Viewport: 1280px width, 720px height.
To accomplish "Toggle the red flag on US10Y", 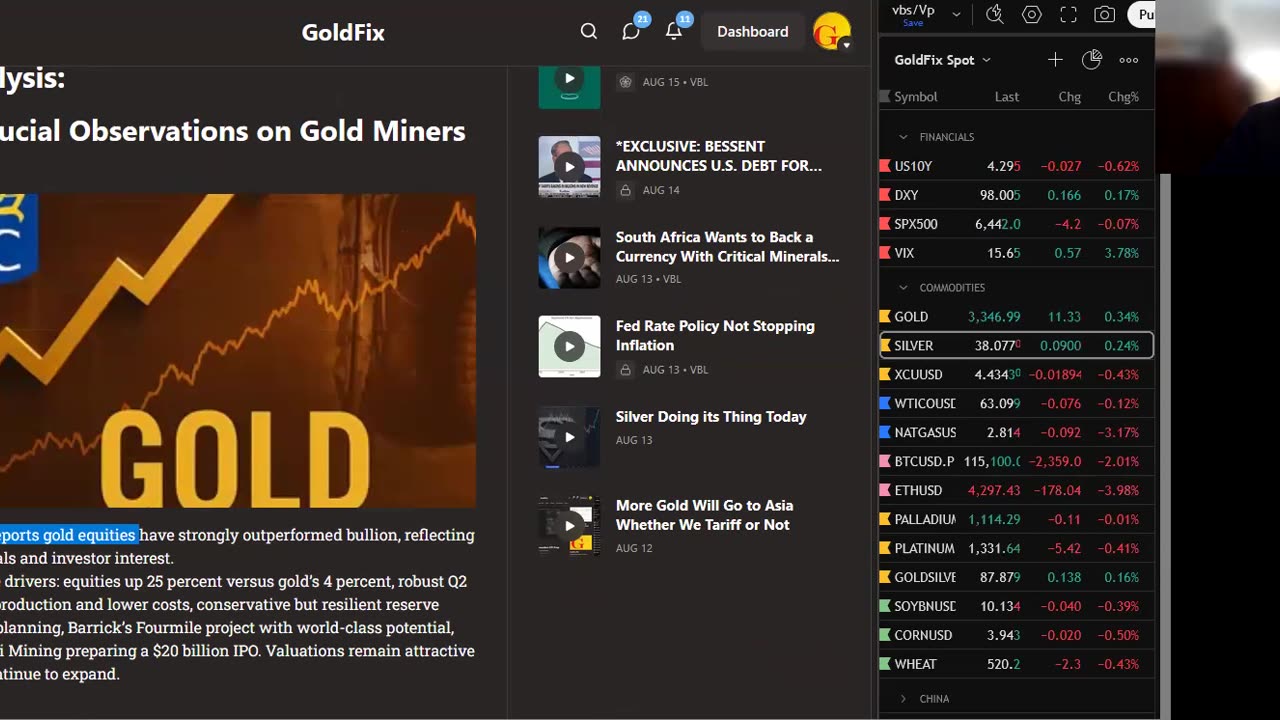I will 885,166.
